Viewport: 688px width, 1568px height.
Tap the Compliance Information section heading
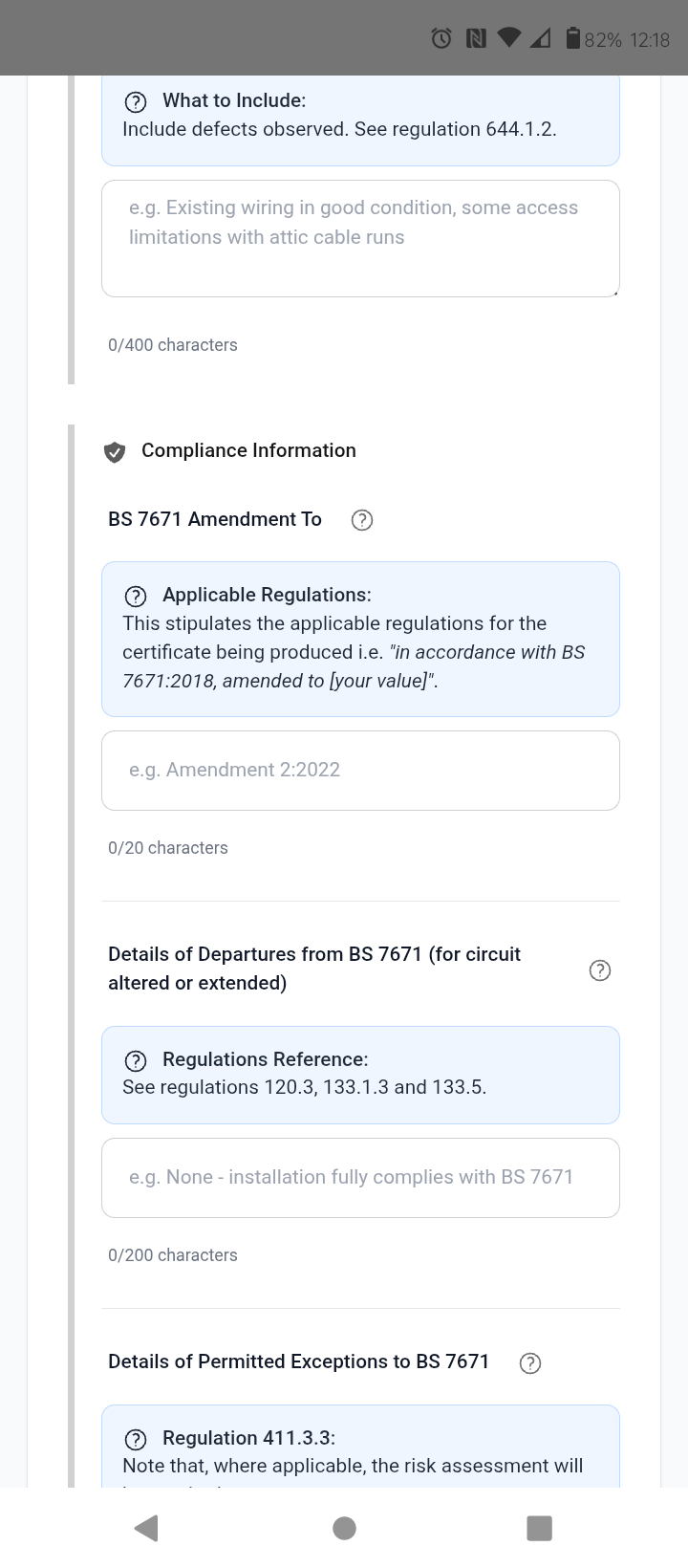[248, 450]
